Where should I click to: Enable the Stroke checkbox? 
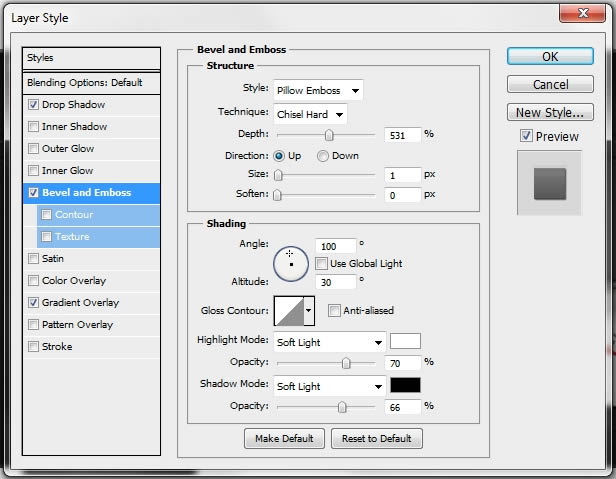pyautogui.click(x=33, y=347)
